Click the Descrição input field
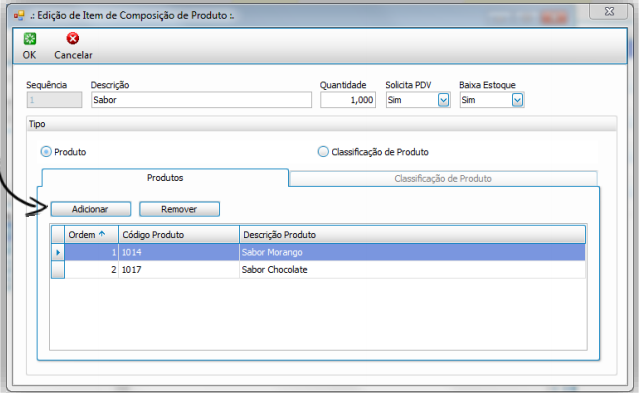The width and height of the screenshot is (639, 393). tap(201, 100)
